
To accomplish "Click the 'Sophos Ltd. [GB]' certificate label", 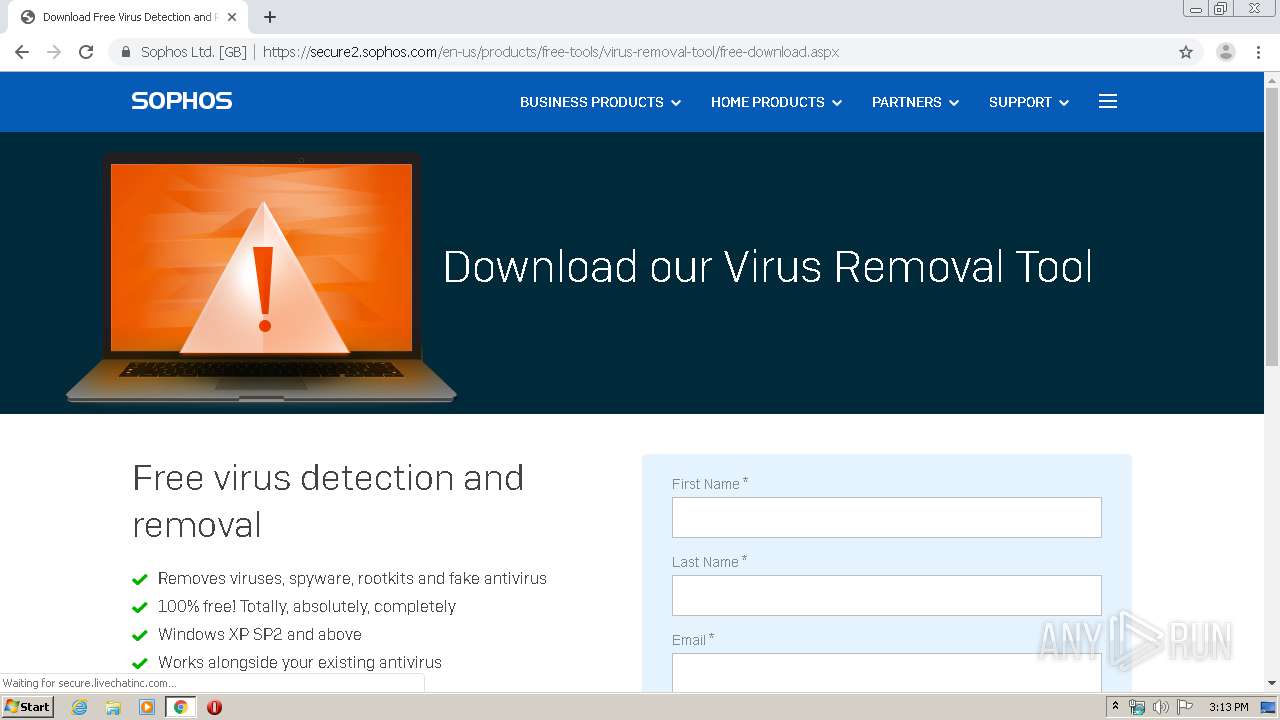I will [x=194, y=52].
